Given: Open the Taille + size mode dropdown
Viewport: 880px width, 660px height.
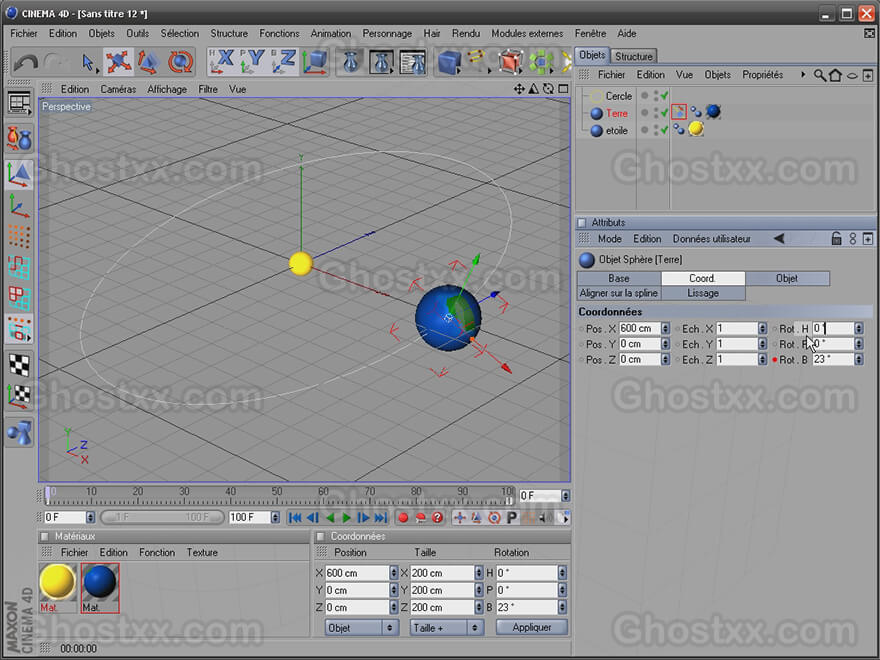Looking at the screenshot, I should pos(447,627).
